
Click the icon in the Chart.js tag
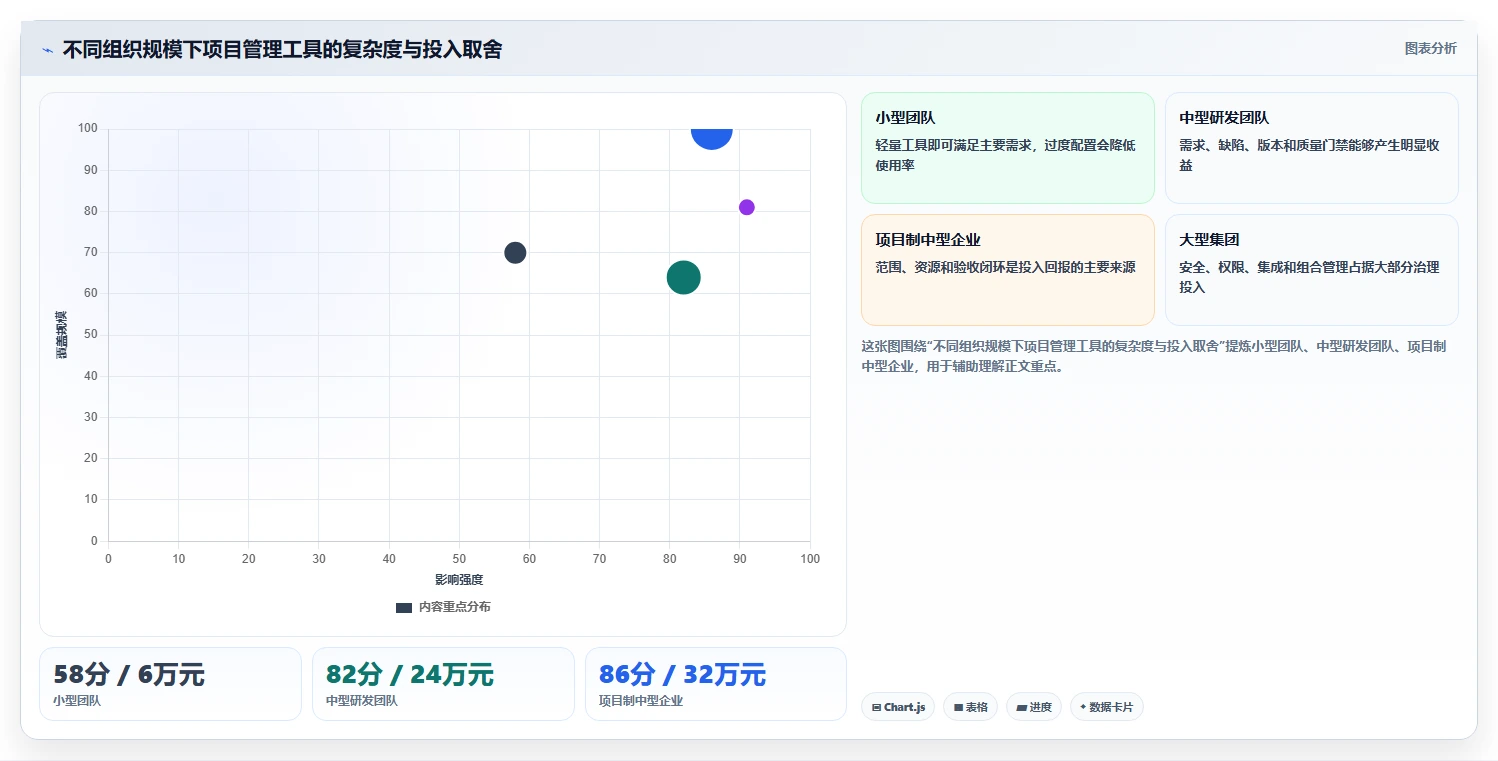[876, 707]
